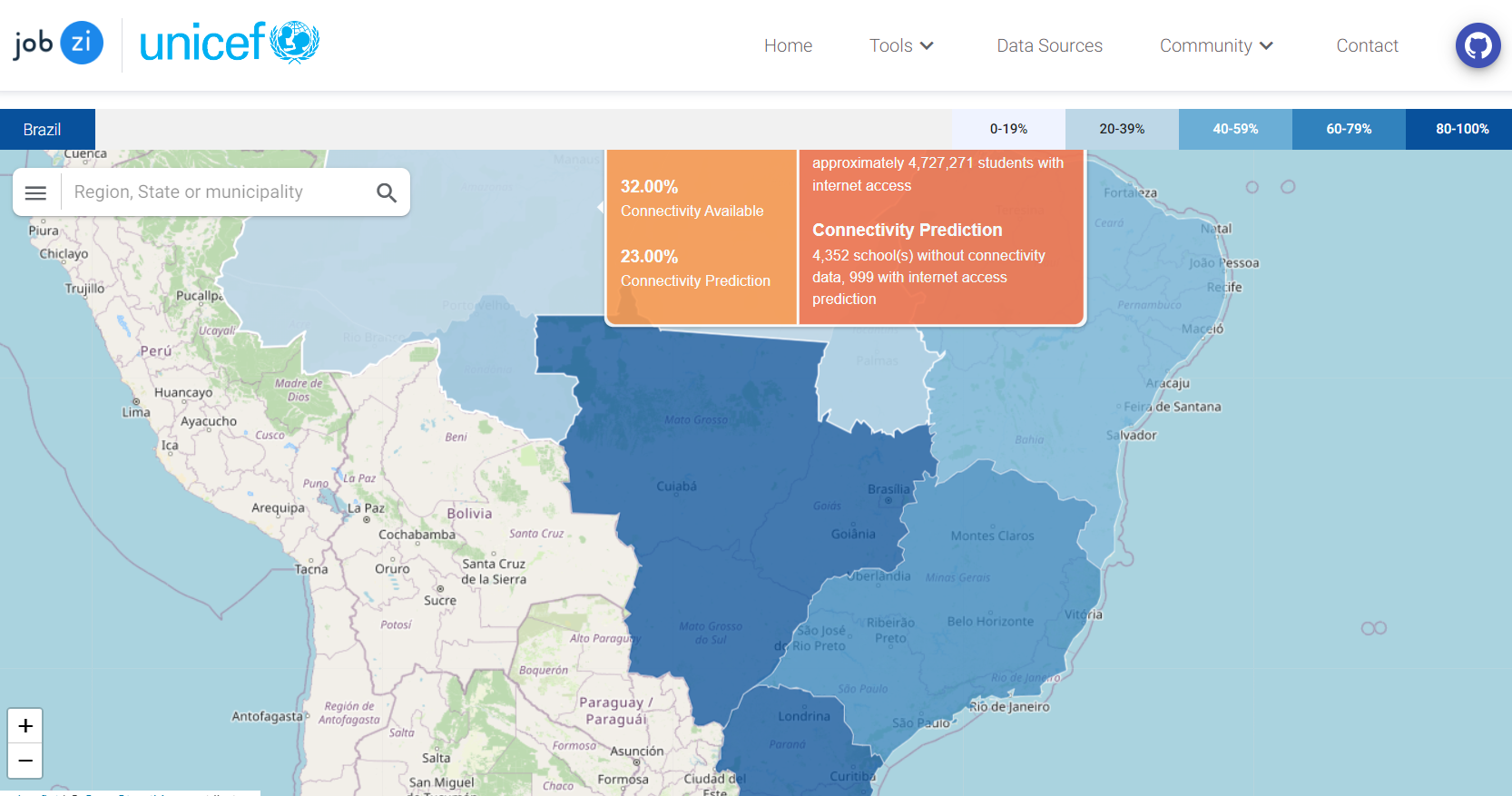Open the hamburger menu in search box
The width and height of the screenshot is (1512, 796).
pyautogui.click(x=35, y=192)
